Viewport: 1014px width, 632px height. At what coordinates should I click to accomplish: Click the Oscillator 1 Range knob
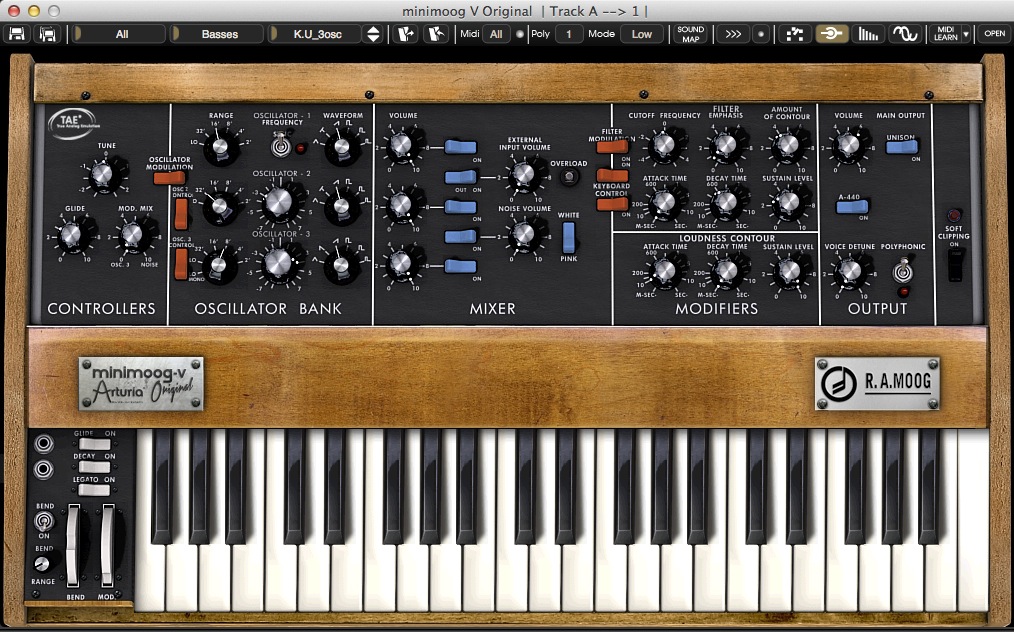(x=220, y=146)
